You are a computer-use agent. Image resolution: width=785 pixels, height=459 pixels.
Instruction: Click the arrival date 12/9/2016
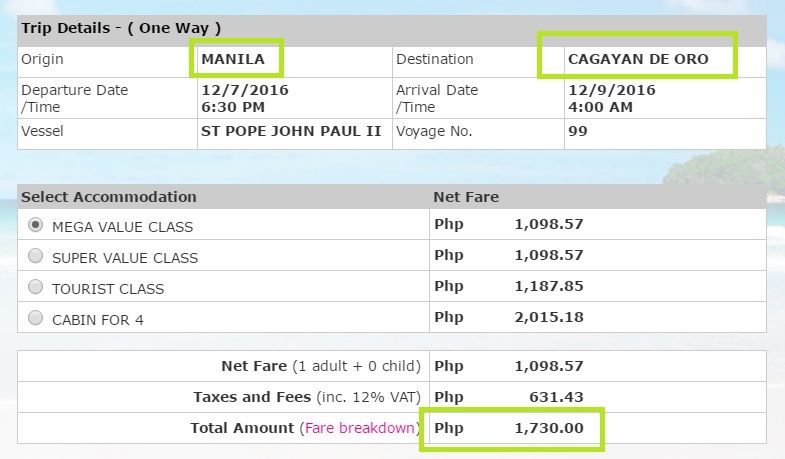(x=612, y=90)
